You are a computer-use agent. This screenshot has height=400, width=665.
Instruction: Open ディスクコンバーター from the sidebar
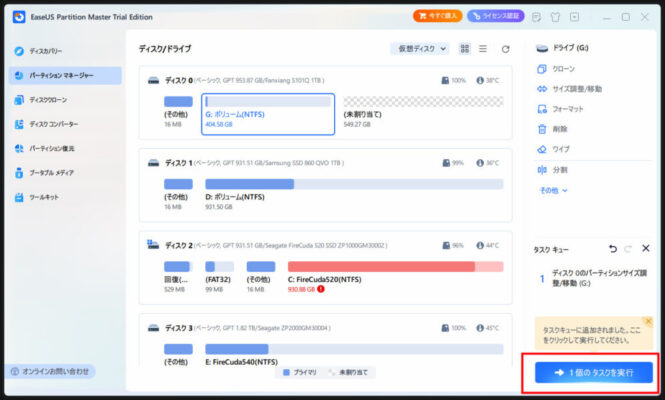(x=46, y=124)
